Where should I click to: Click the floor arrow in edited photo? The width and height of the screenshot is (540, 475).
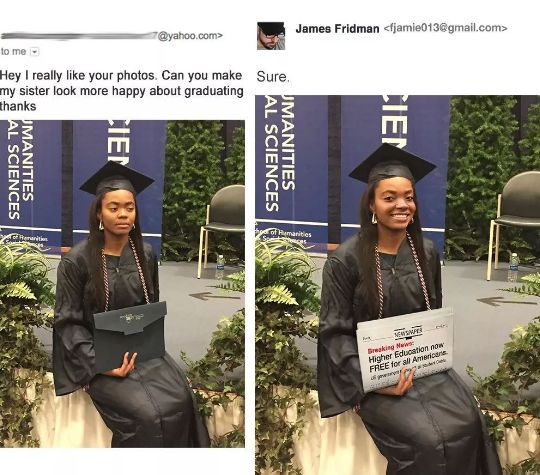[502, 301]
